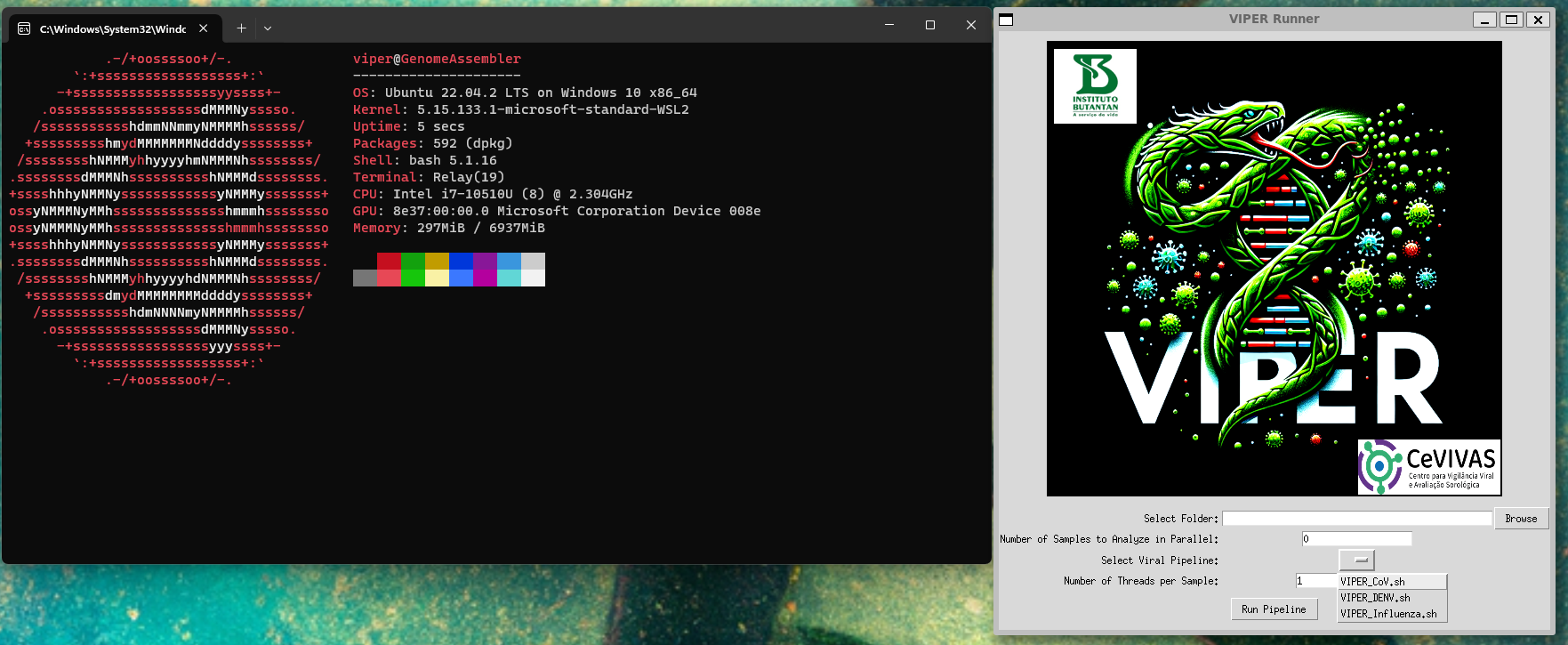The image size is (1568, 645).
Task: Close the VIPER Runner window
Action: (1538, 20)
